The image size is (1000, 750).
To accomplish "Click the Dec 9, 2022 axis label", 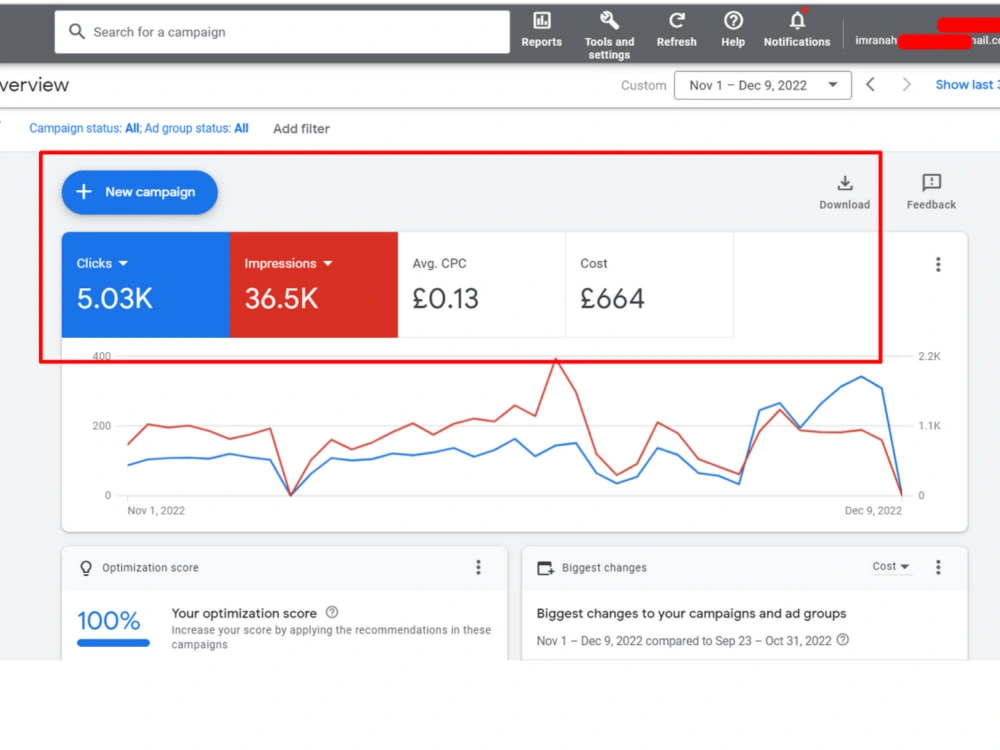I will [873, 510].
